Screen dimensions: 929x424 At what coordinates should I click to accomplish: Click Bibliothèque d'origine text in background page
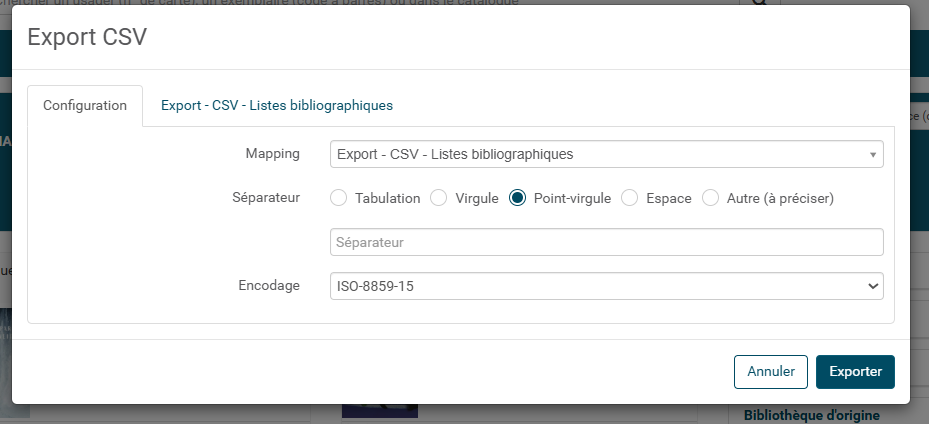coord(812,415)
